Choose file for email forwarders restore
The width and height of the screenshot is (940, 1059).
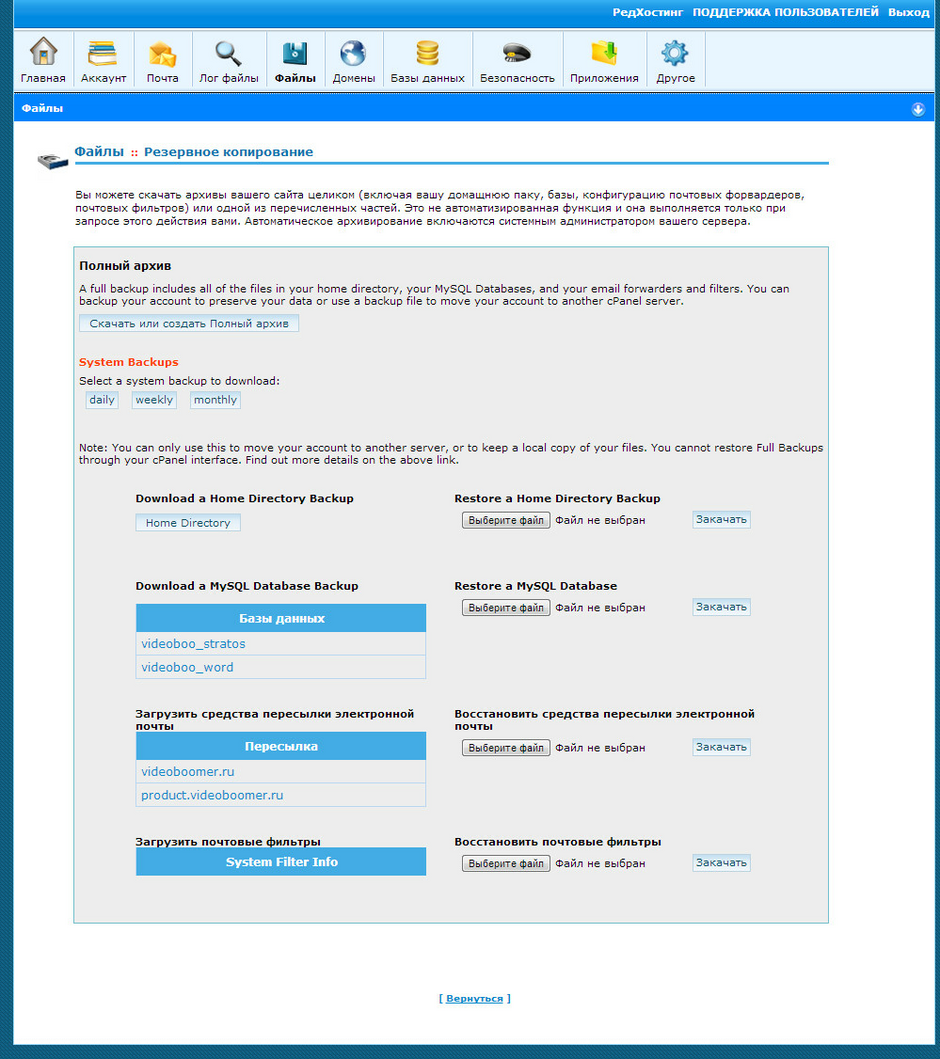click(x=506, y=748)
